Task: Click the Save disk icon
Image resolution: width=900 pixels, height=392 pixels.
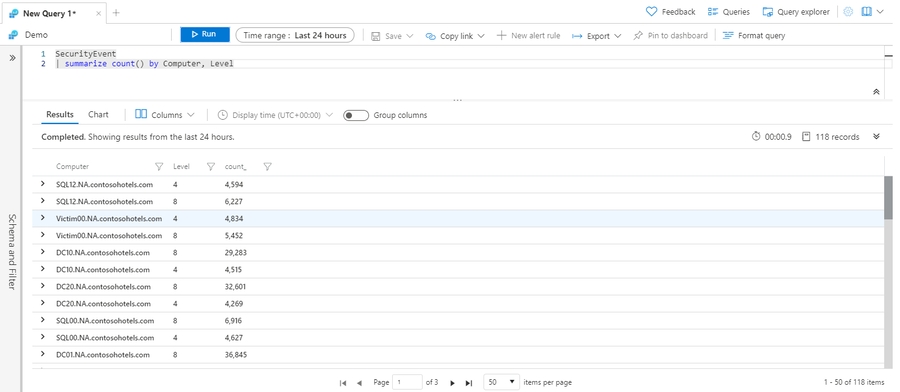Action: (x=376, y=36)
